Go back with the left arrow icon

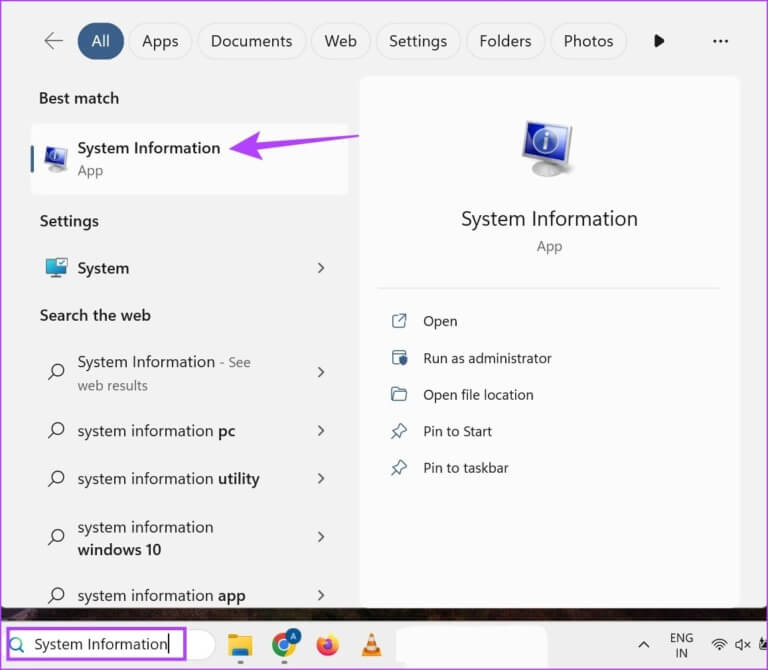point(53,41)
